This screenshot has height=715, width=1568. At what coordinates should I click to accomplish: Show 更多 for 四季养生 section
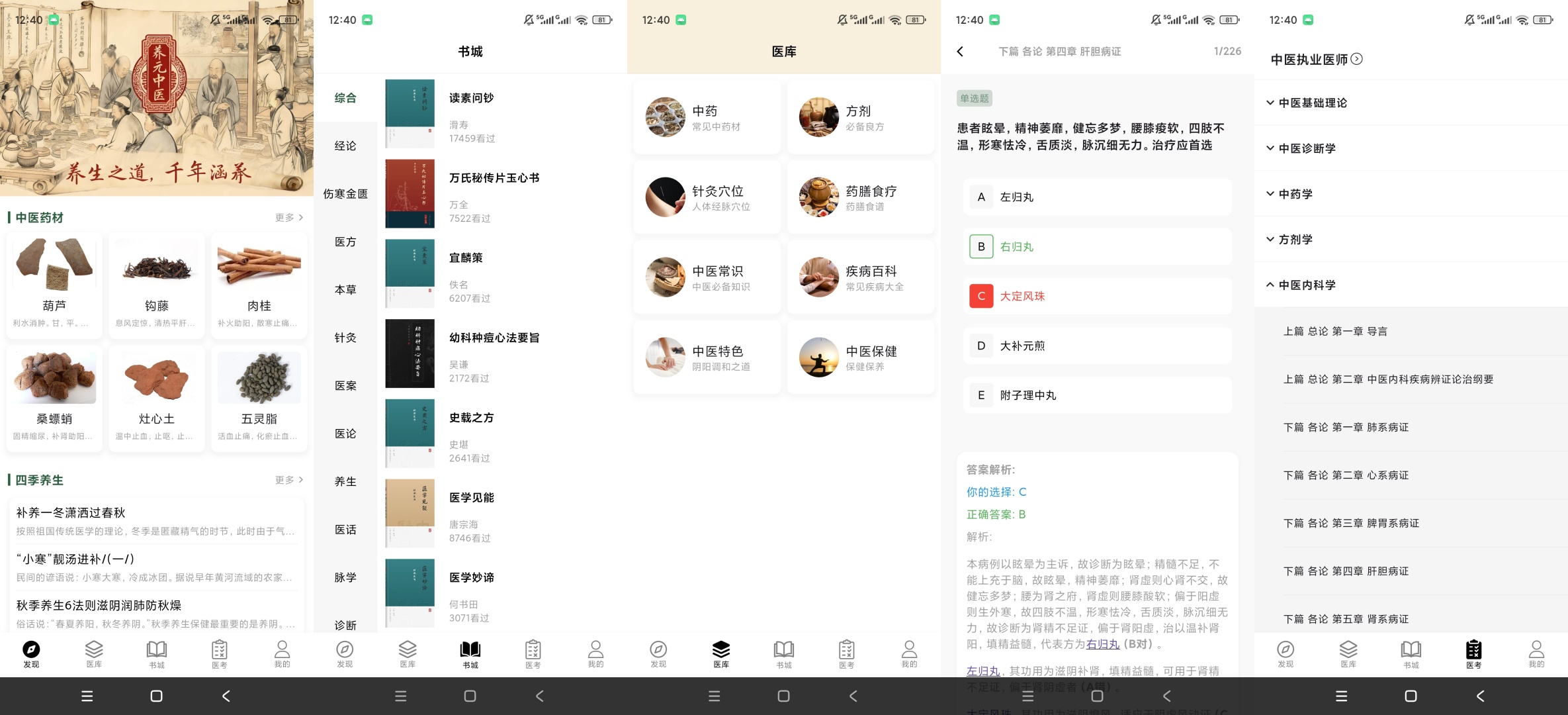point(289,480)
